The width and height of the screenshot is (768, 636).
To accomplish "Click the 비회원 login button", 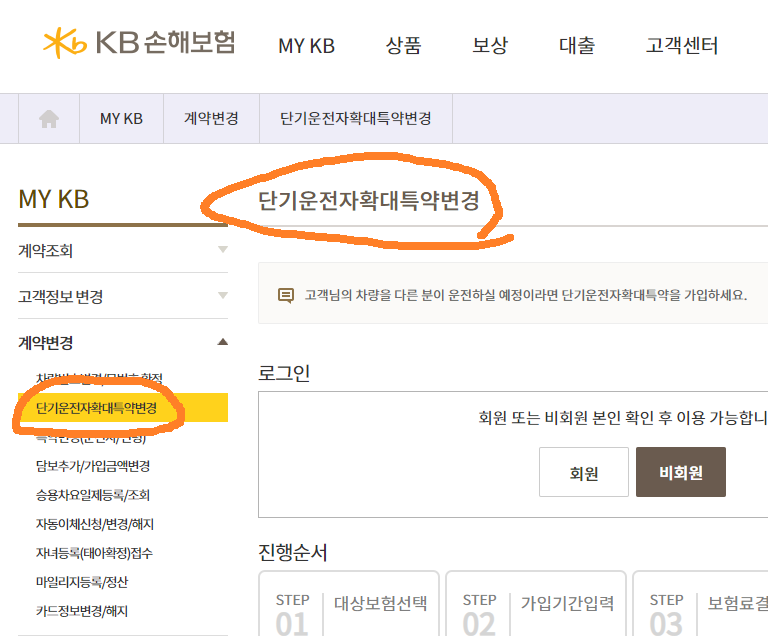I will (x=681, y=472).
